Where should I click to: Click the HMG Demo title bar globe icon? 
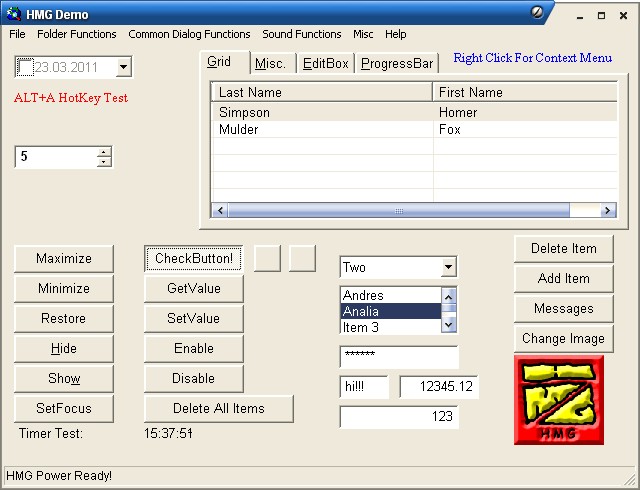point(14,14)
